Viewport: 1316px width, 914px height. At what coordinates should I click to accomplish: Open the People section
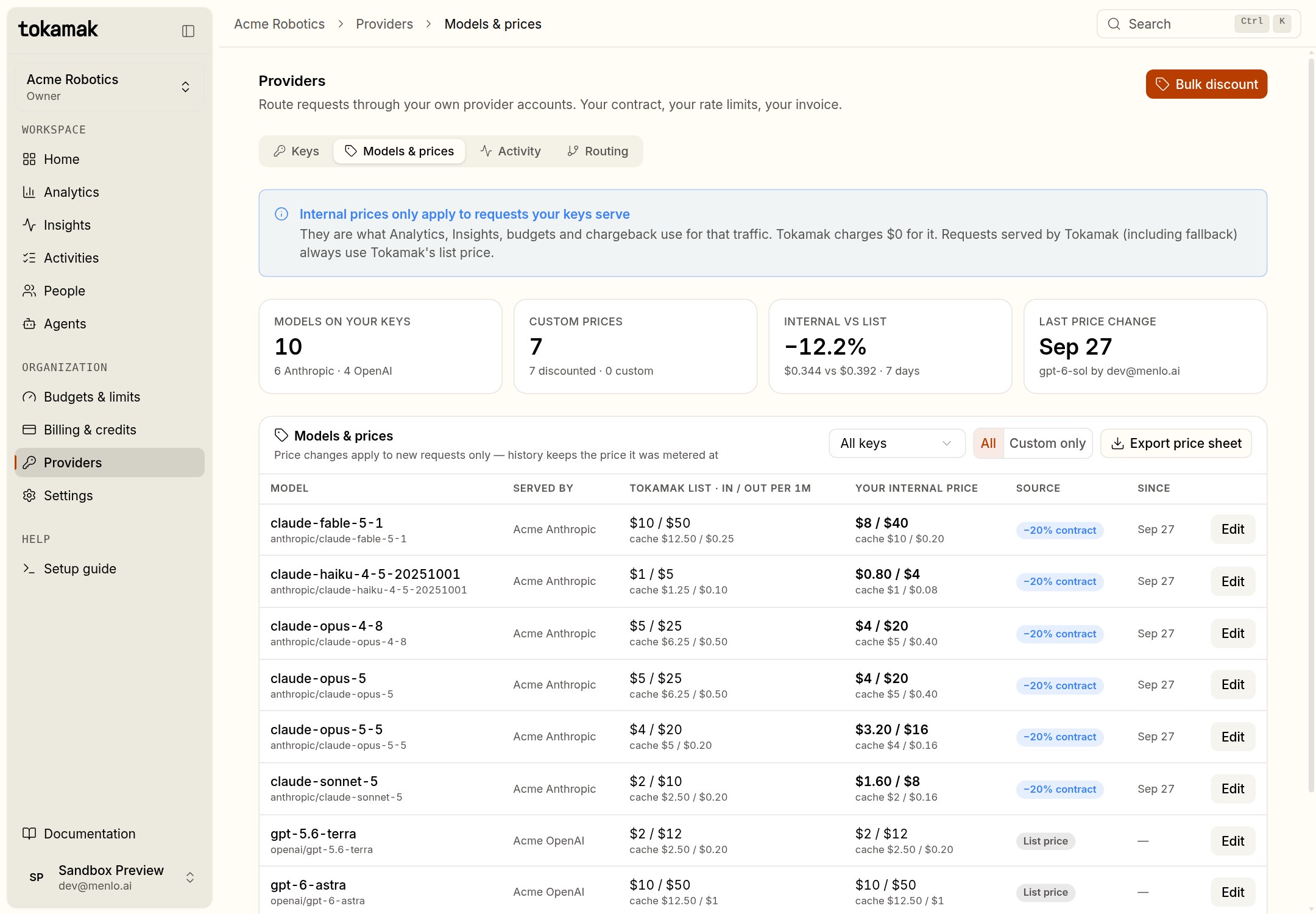point(110,291)
